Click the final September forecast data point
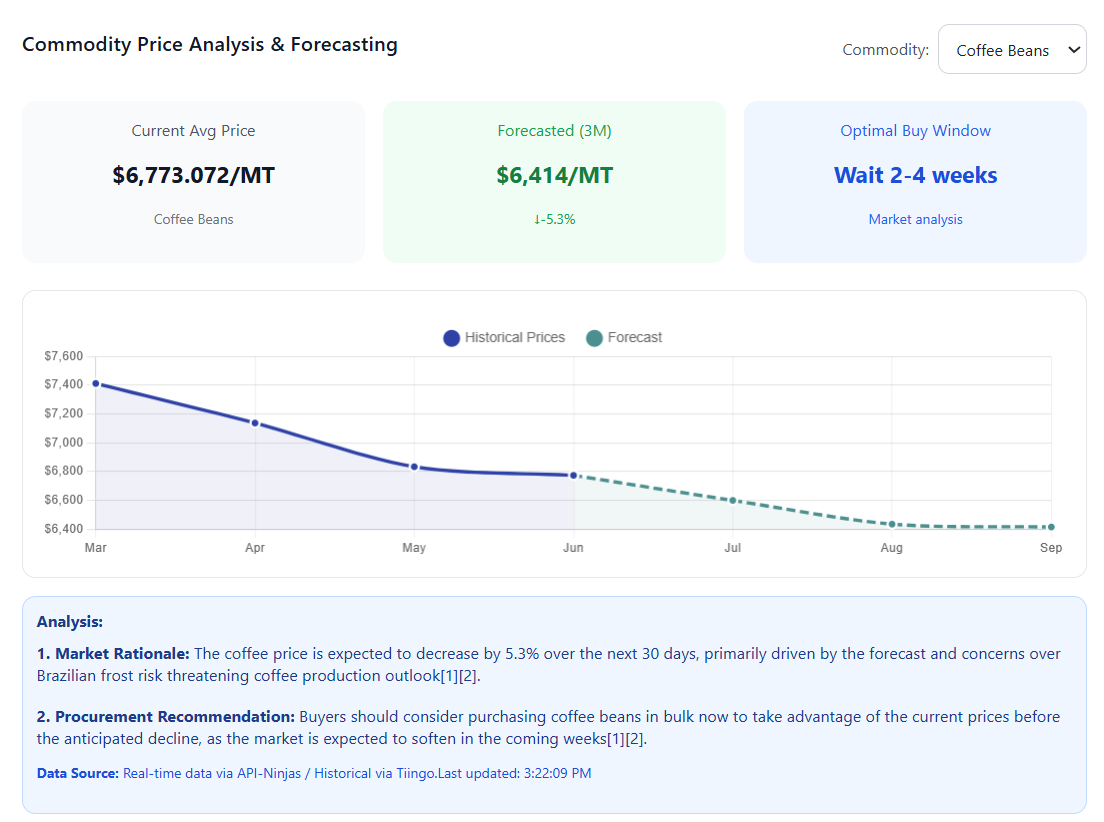This screenshot has height=822, width=1104. click(x=1050, y=526)
